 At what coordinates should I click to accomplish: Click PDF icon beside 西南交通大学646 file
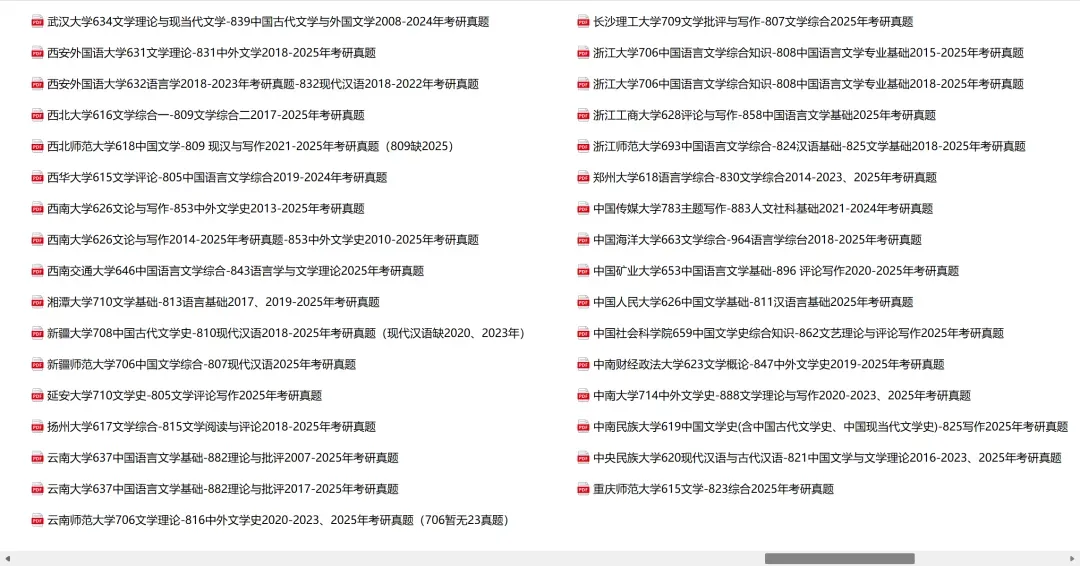37,271
